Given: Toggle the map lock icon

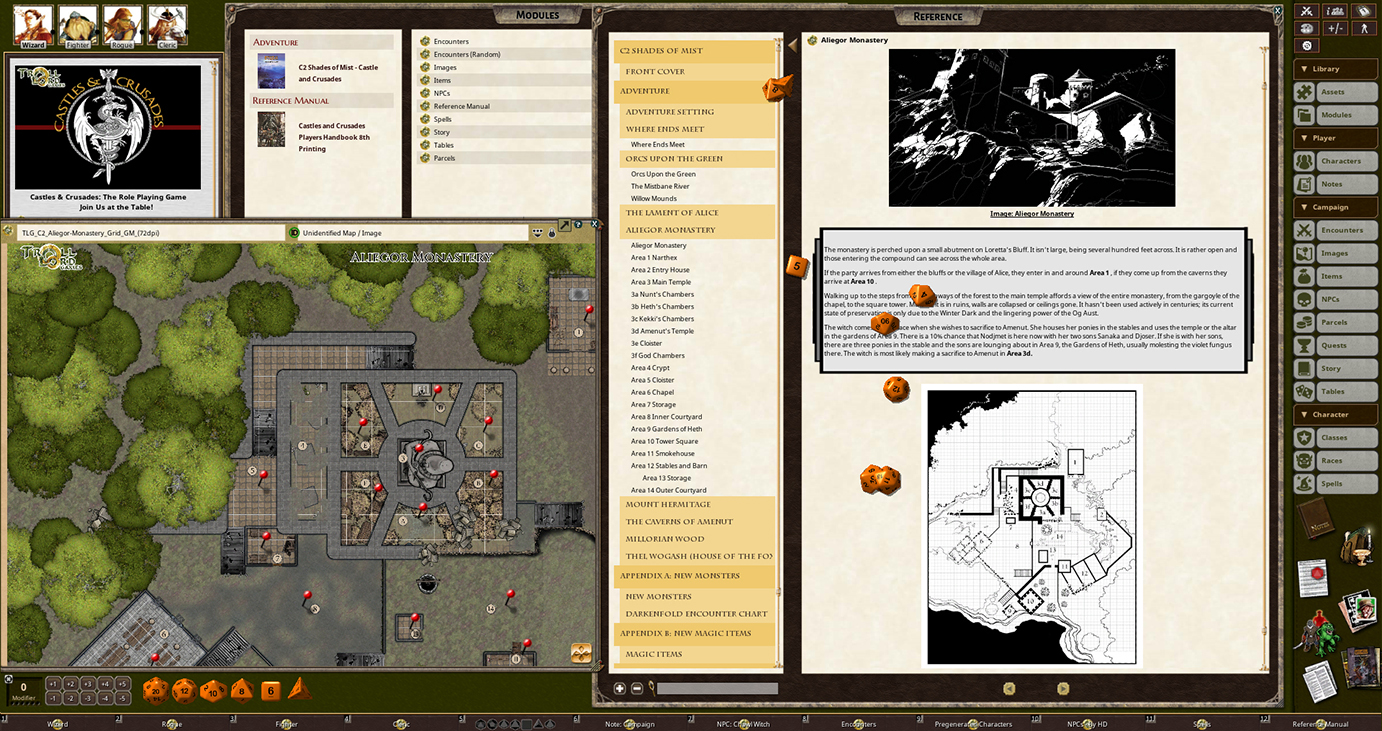Looking at the screenshot, I should (551, 232).
